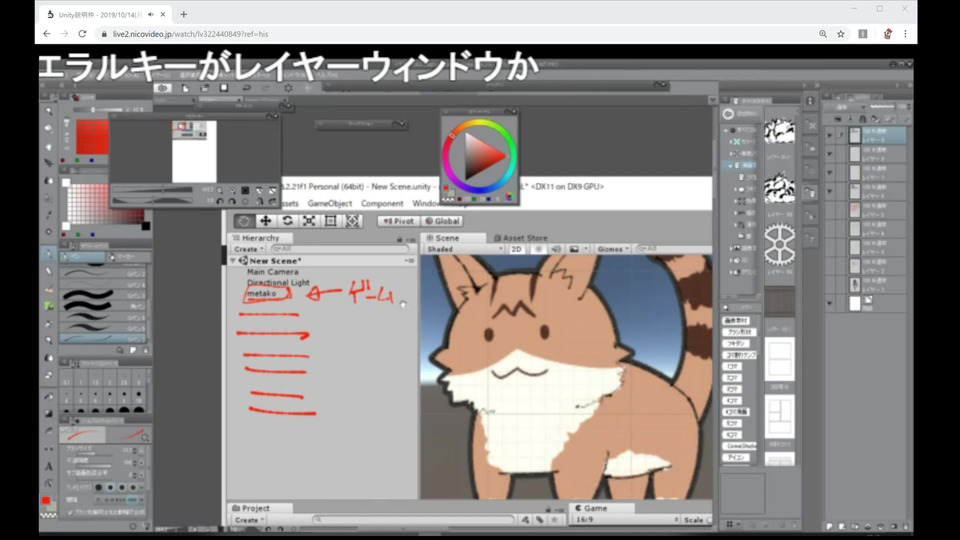Open Project panel Create dropdown
Screen dimensions: 960x540
(x=249, y=520)
